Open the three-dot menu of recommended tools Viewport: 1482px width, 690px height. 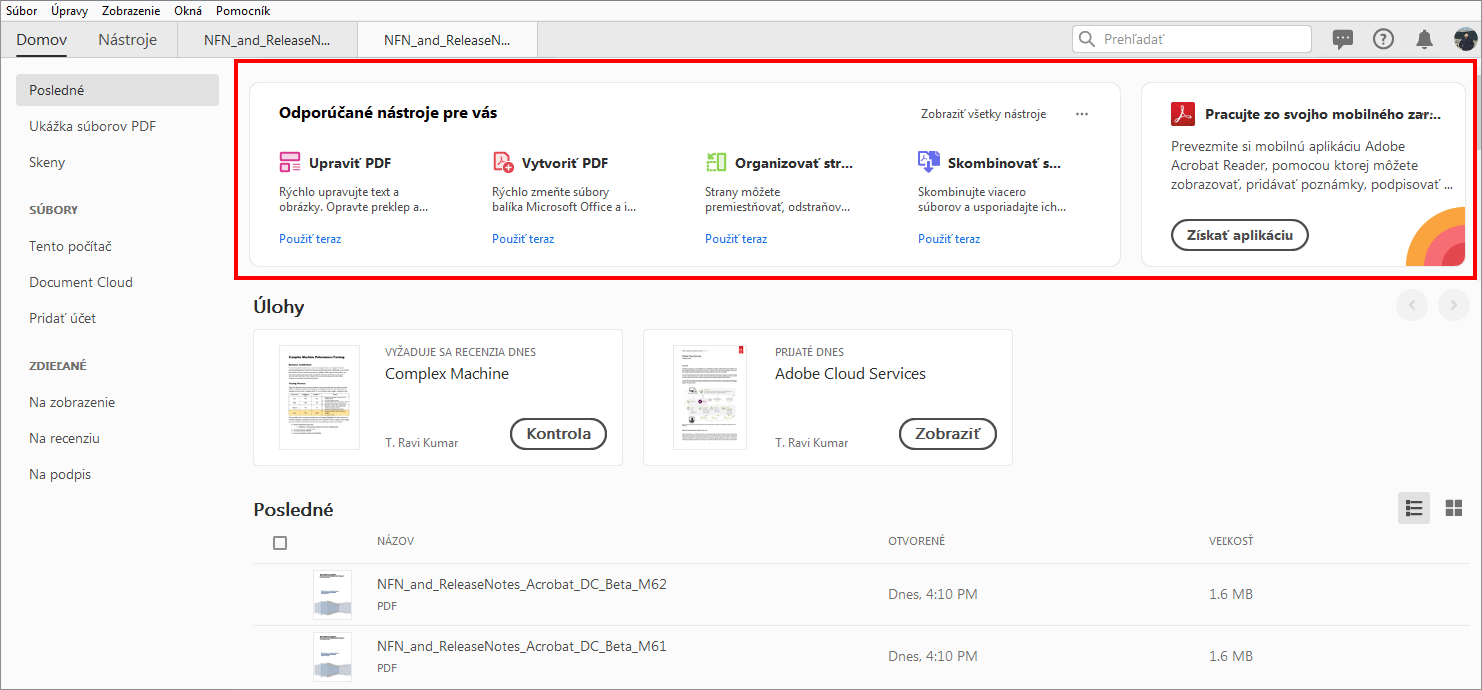point(1082,114)
